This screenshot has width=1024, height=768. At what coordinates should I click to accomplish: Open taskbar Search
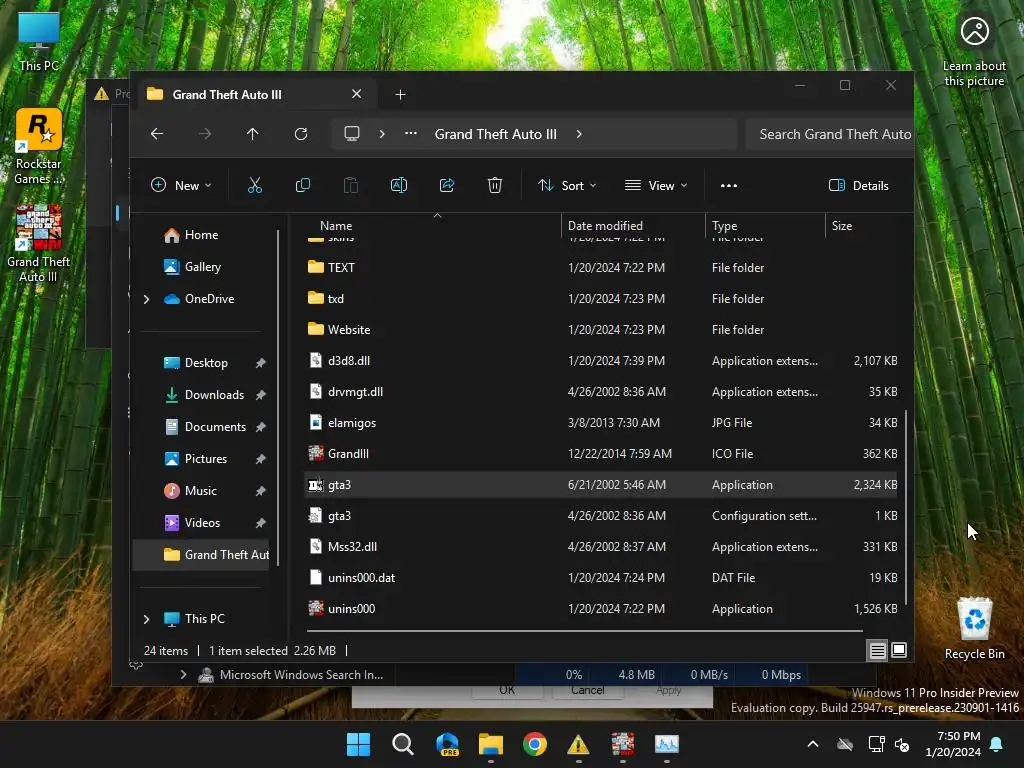click(x=403, y=744)
